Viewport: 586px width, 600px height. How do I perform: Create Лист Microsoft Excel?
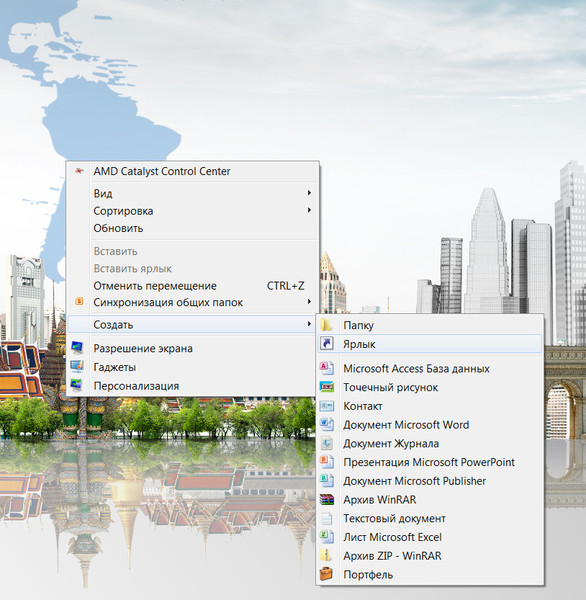coord(430,537)
